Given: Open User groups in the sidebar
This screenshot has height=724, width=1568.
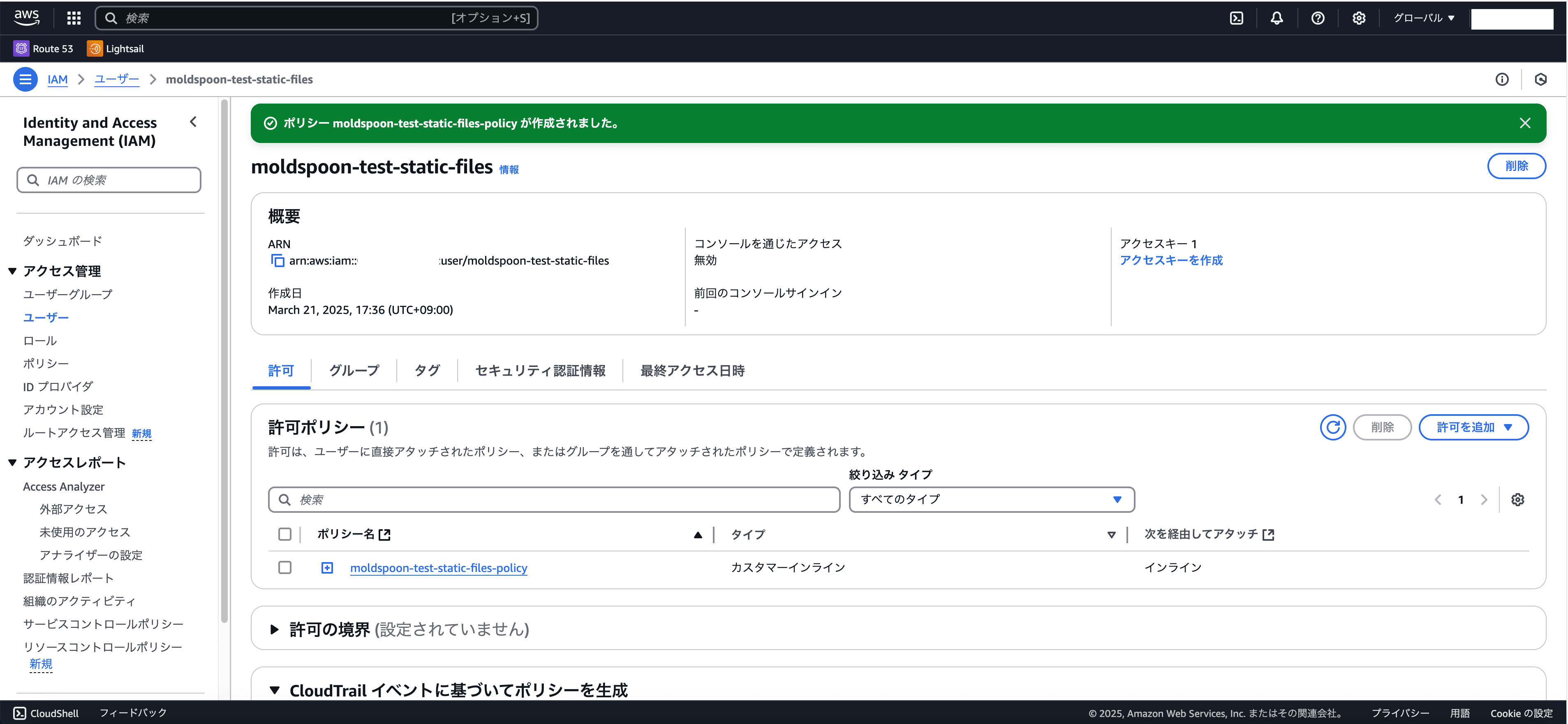Looking at the screenshot, I should coord(67,295).
